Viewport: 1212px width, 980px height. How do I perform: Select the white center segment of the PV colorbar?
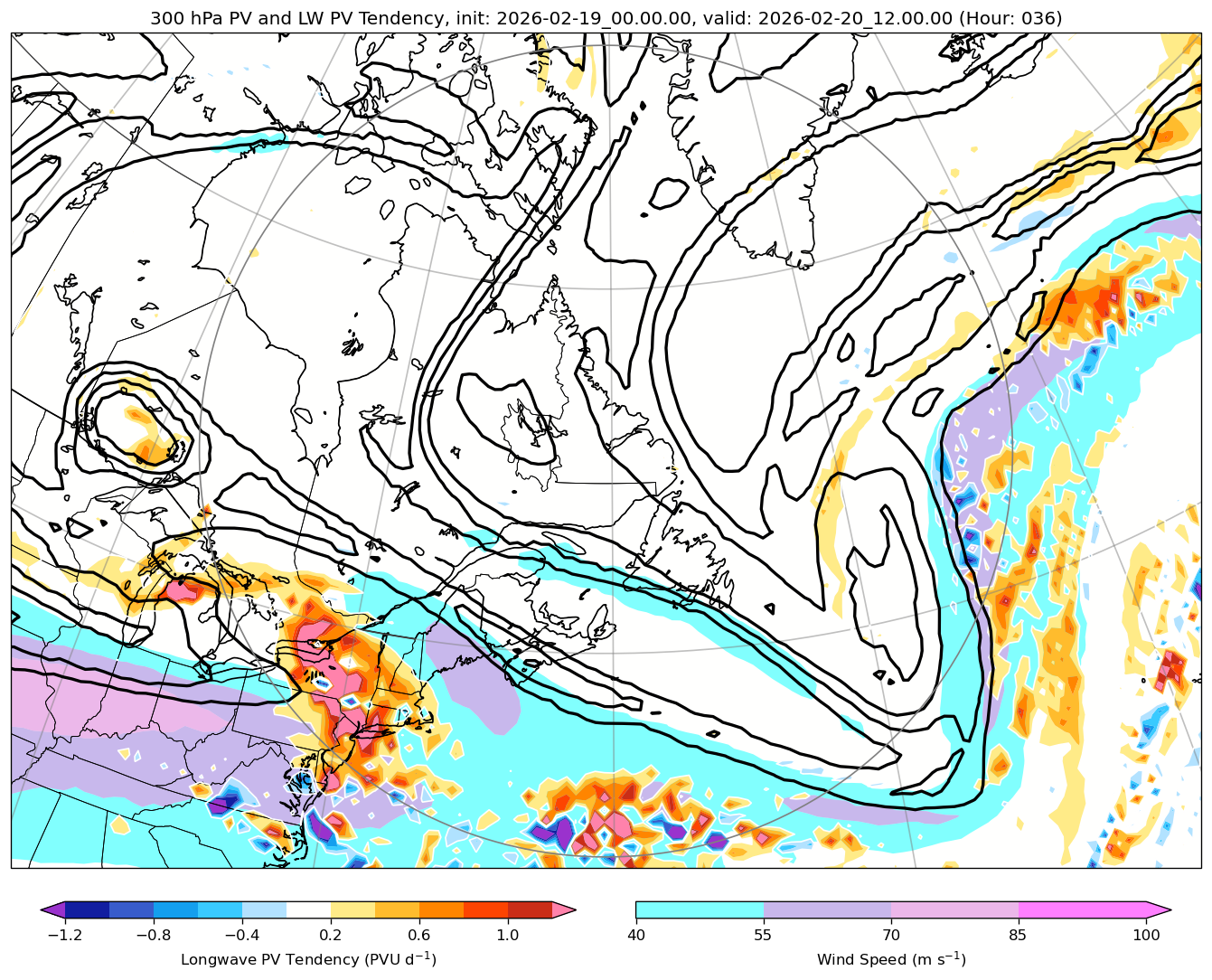308,909
